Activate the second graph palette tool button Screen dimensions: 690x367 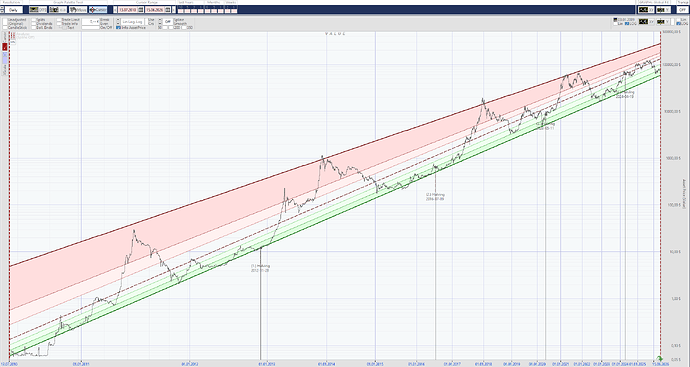point(58,10)
